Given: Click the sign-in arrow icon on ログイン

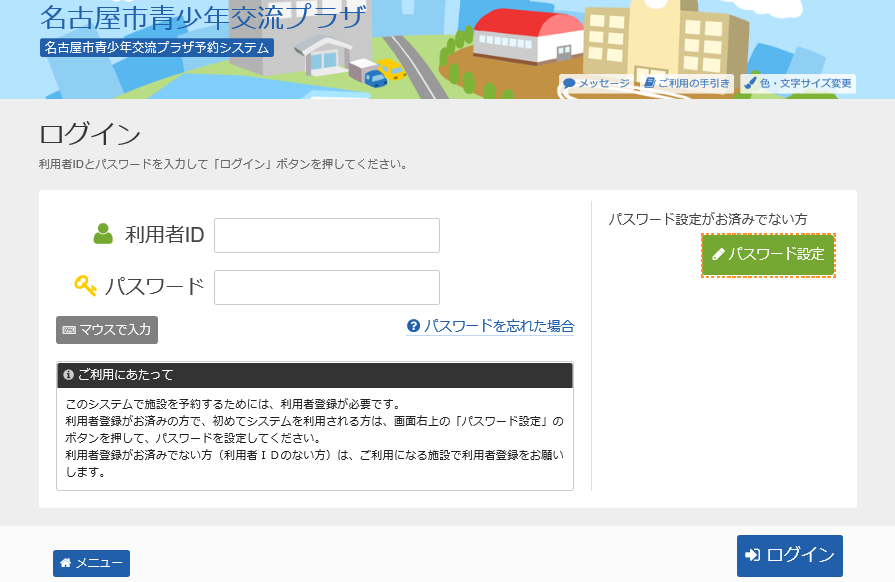Looking at the screenshot, I should pos(752,555).
